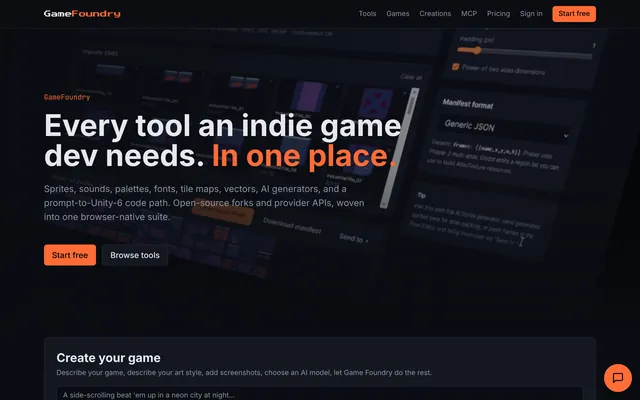Click the Padding slider handle
The image size is (640, 400).
point(476,50)
